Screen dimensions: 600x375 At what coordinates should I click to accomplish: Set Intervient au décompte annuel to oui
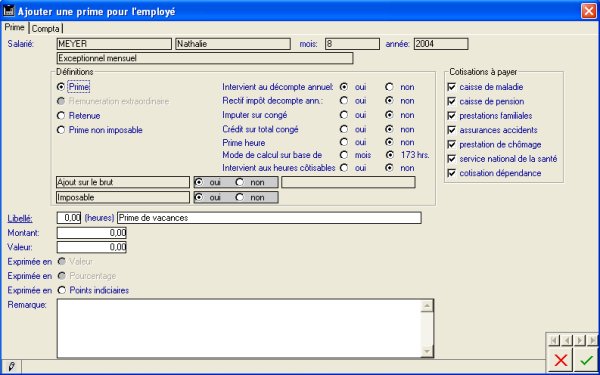344,87
